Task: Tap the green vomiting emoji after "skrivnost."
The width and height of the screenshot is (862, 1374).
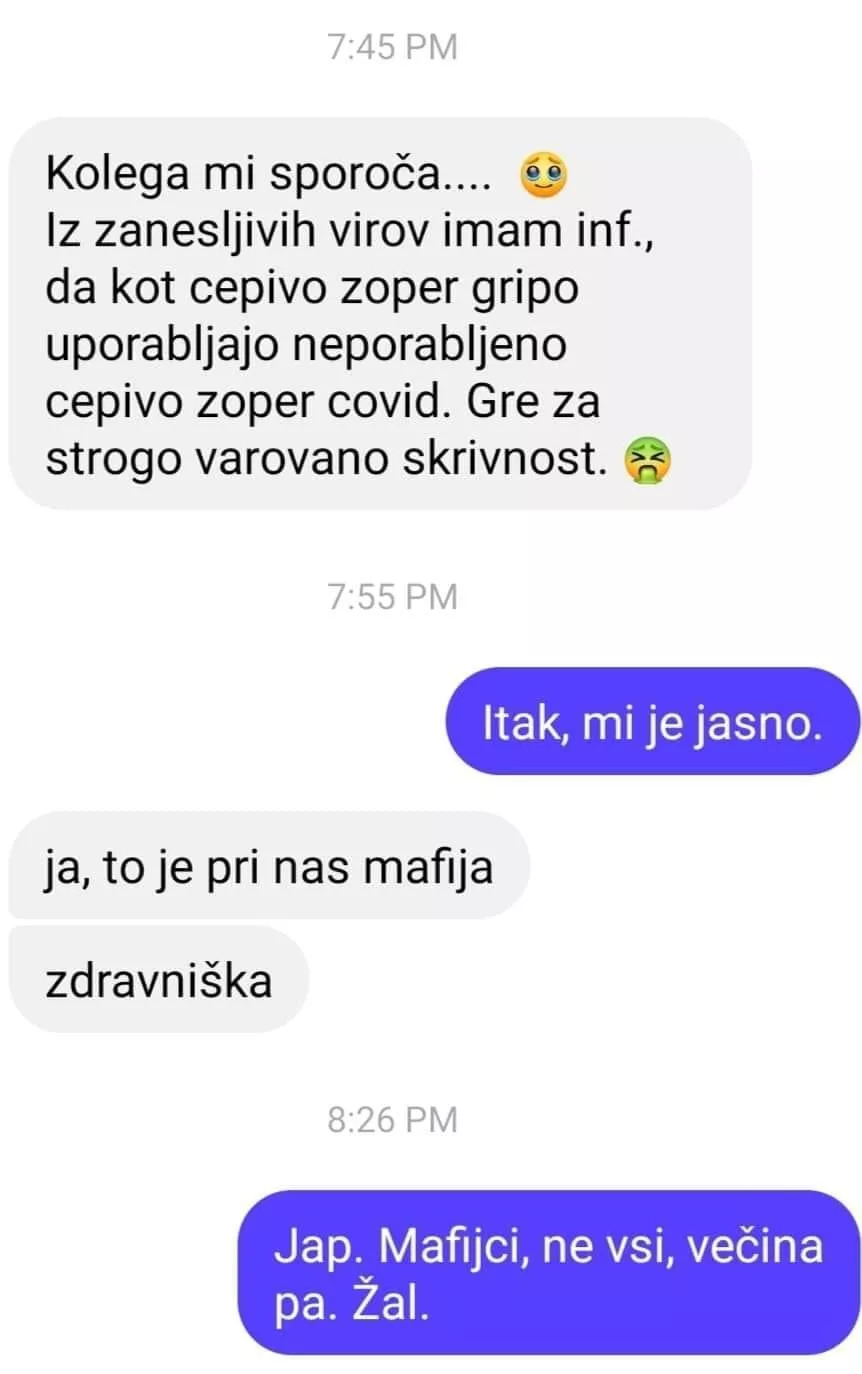Action: click(648, 459)
